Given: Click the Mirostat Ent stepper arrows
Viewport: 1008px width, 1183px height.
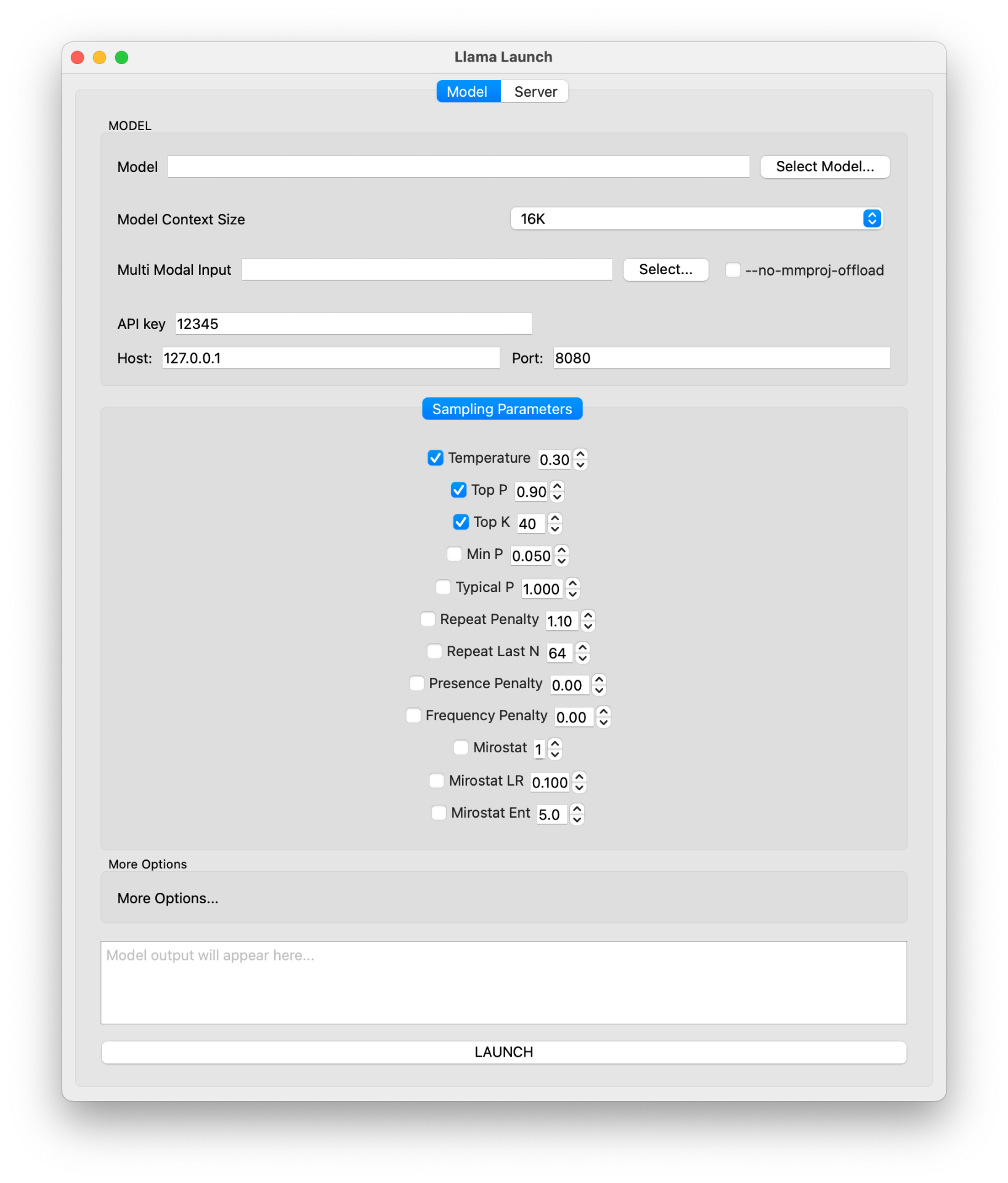Looking at the screenshot, I should click(577, 814).
